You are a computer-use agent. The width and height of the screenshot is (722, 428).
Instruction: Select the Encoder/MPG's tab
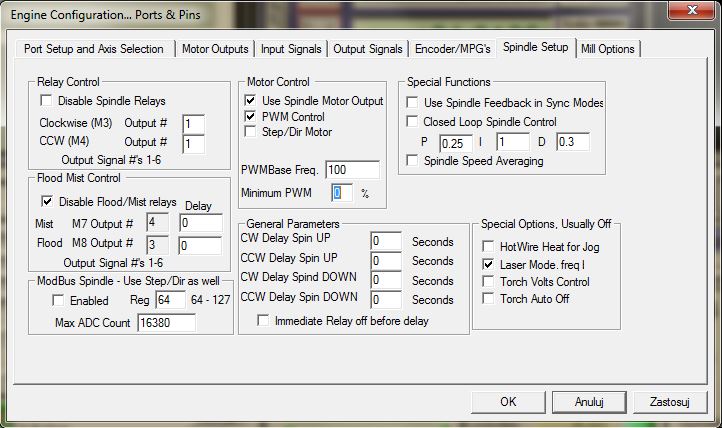(453, 49)
